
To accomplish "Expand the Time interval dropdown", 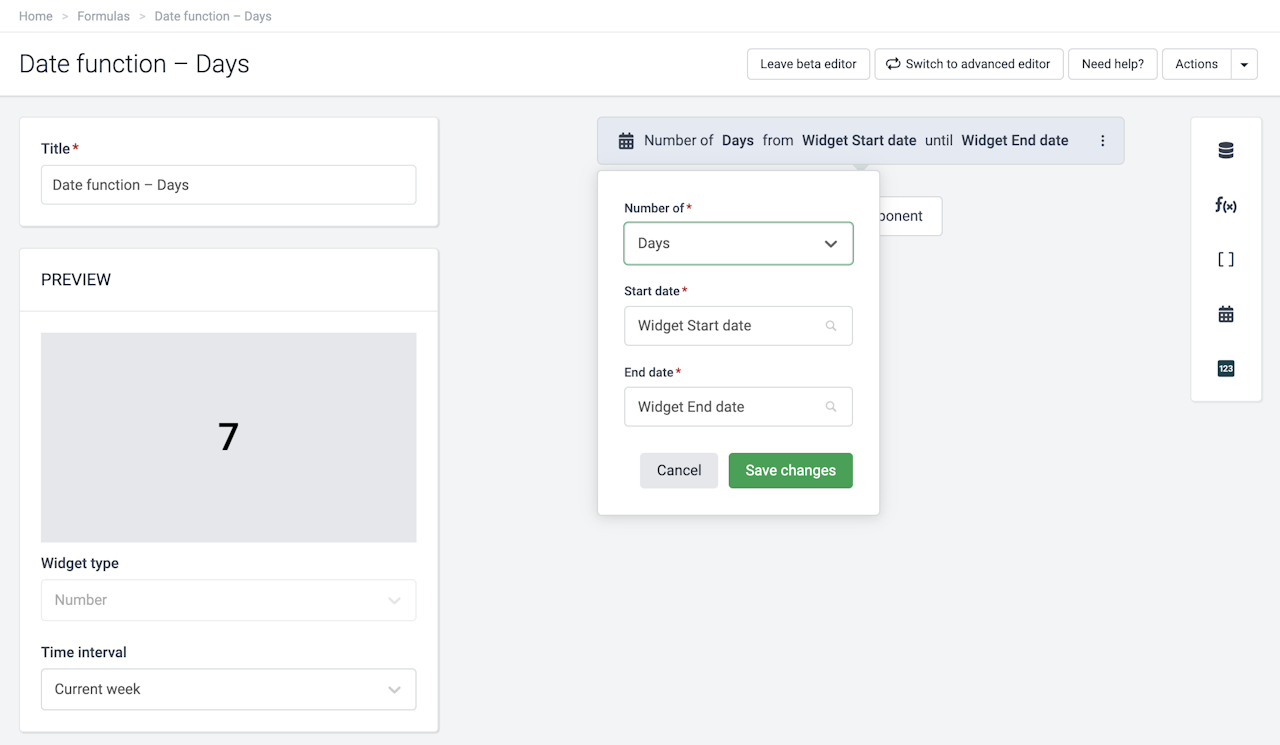I will pyautogui.click(x=228, y=689).
